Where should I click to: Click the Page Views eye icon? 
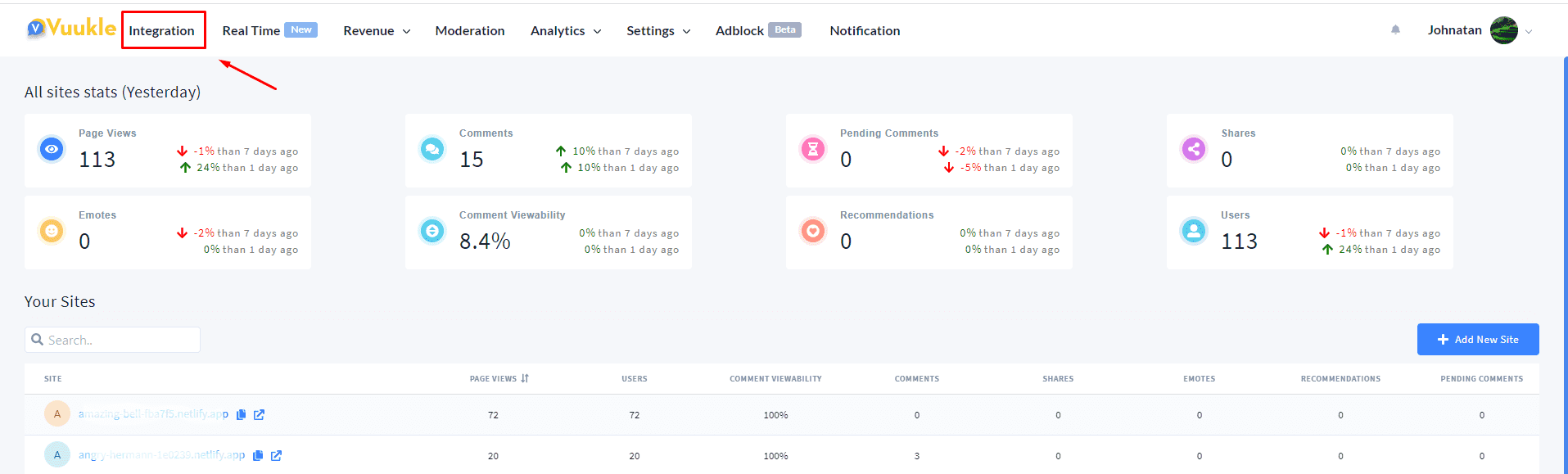point(52,149)
